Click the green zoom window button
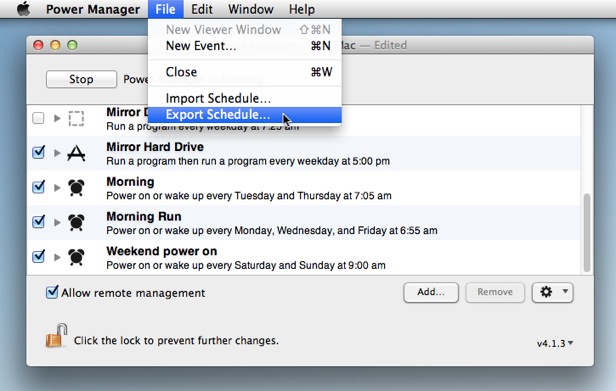 pos(72,45)
